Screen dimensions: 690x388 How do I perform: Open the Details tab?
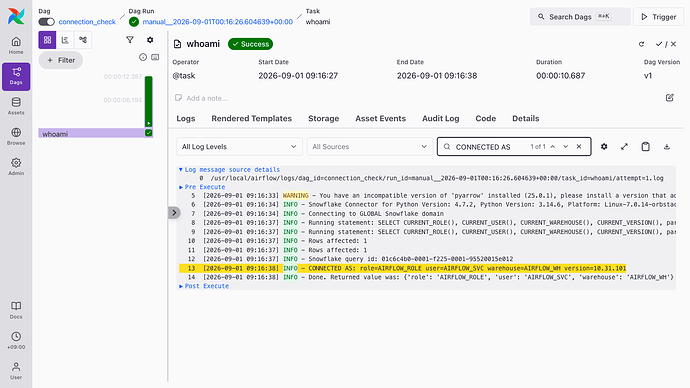tap(525, 118)
